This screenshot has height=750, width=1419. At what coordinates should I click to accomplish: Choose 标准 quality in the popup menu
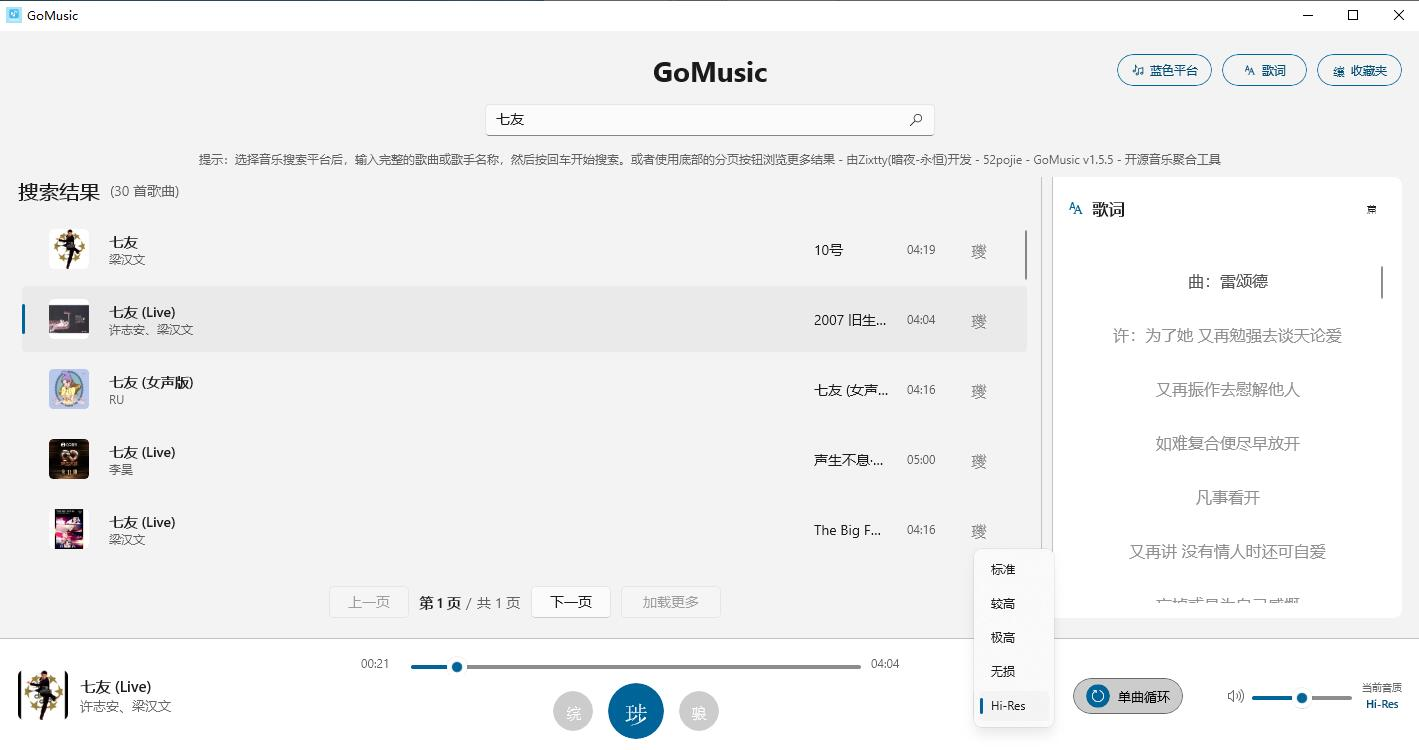click(1003, 570)
